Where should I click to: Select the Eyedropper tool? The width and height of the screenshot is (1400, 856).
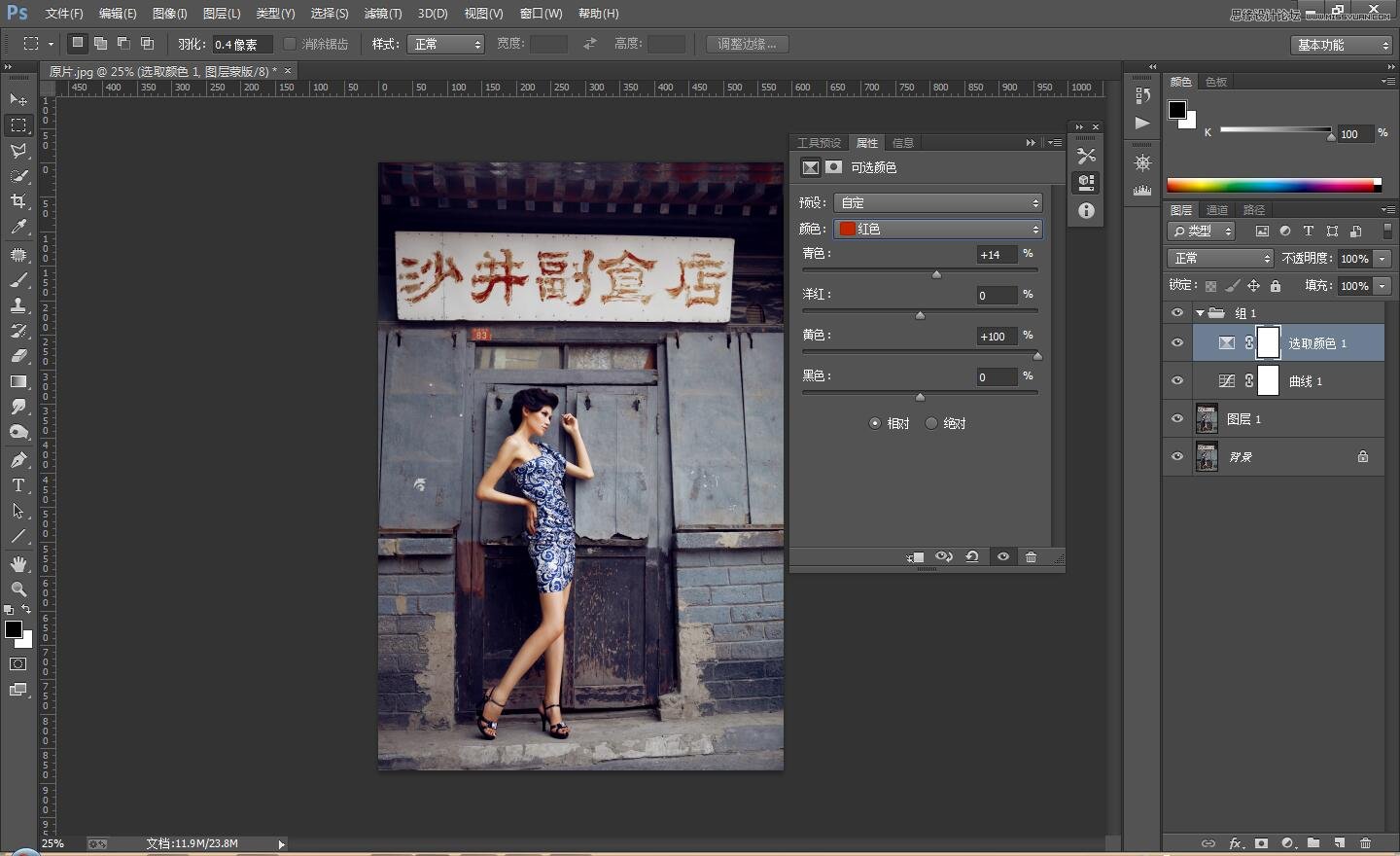pos(18,228)
